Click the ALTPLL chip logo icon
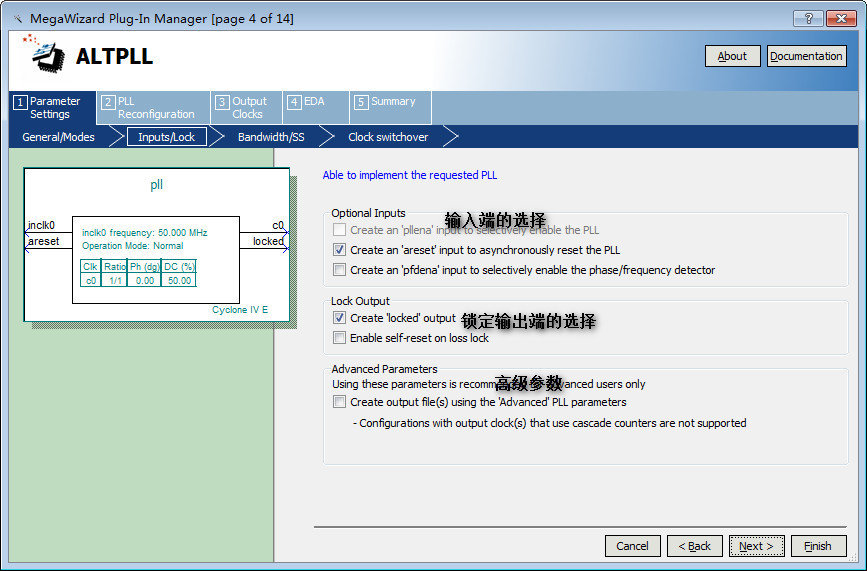The height and width of the screenshot is (571, 867). click(44, 54)
